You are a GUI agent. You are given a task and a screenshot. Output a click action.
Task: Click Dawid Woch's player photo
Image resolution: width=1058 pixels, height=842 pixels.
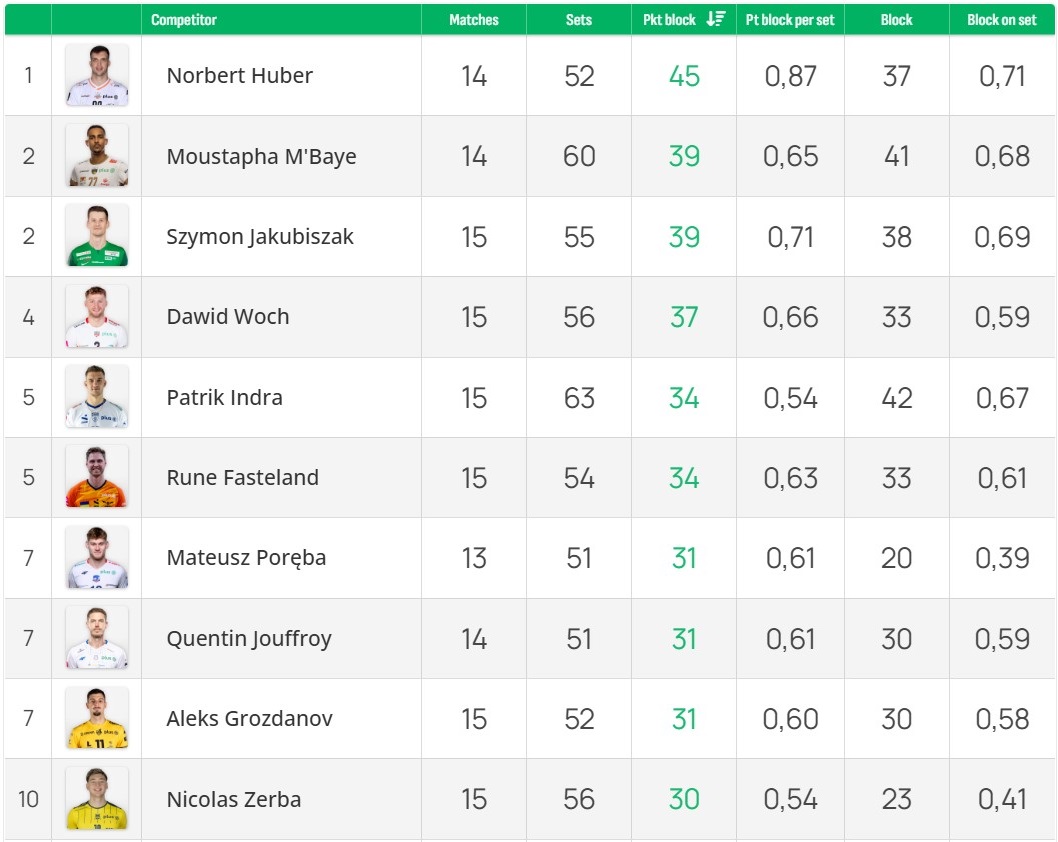point(97,317)
